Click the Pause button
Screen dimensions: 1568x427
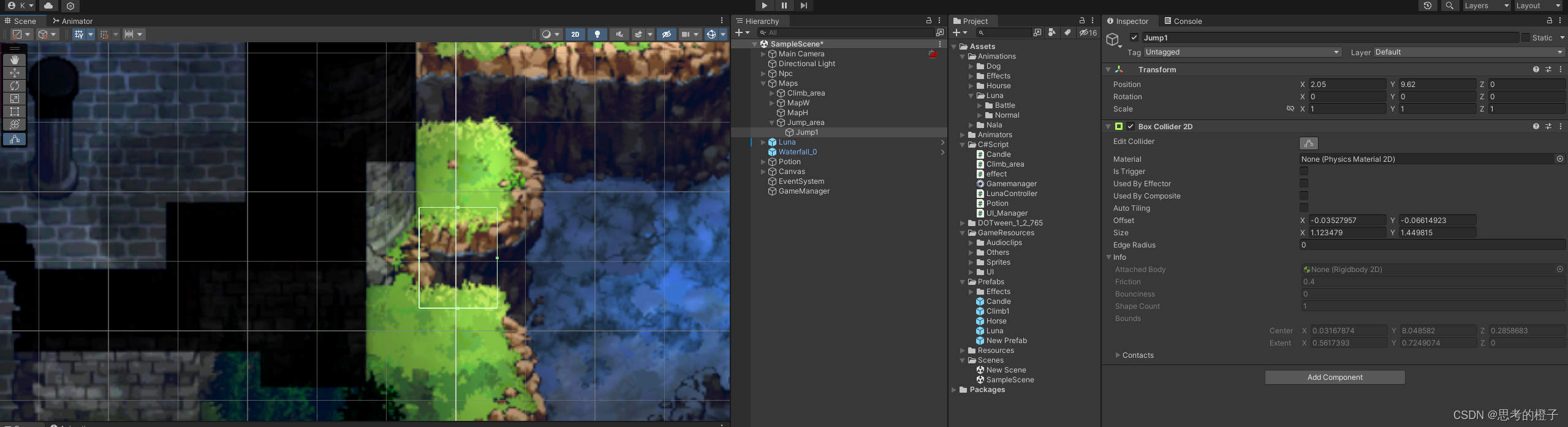(x=784, y=6)
